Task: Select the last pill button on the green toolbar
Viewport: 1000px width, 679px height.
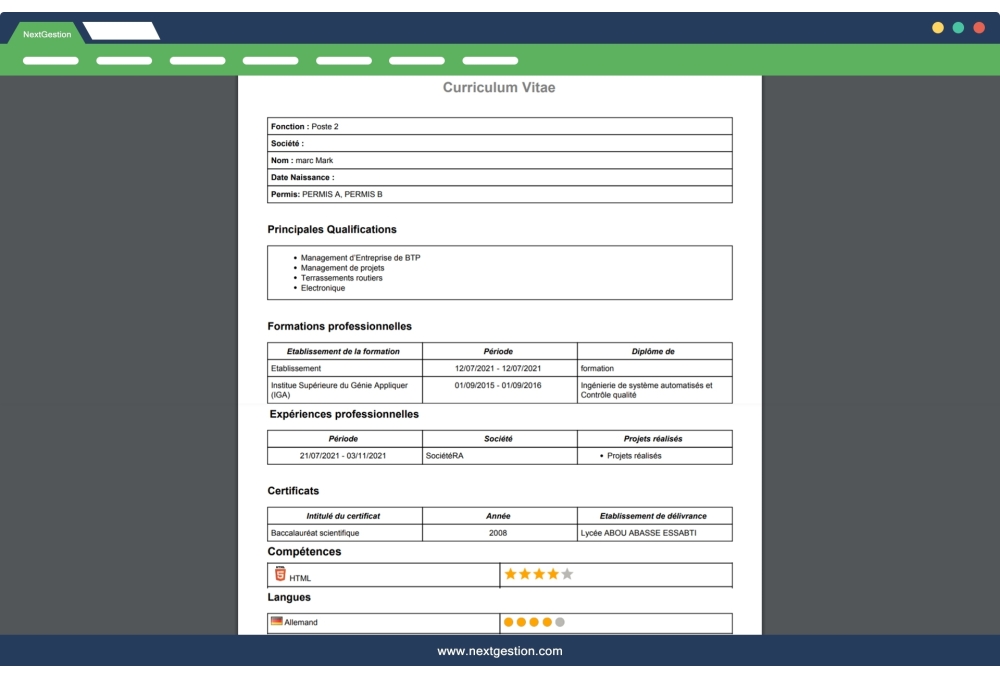Action: 490,60
